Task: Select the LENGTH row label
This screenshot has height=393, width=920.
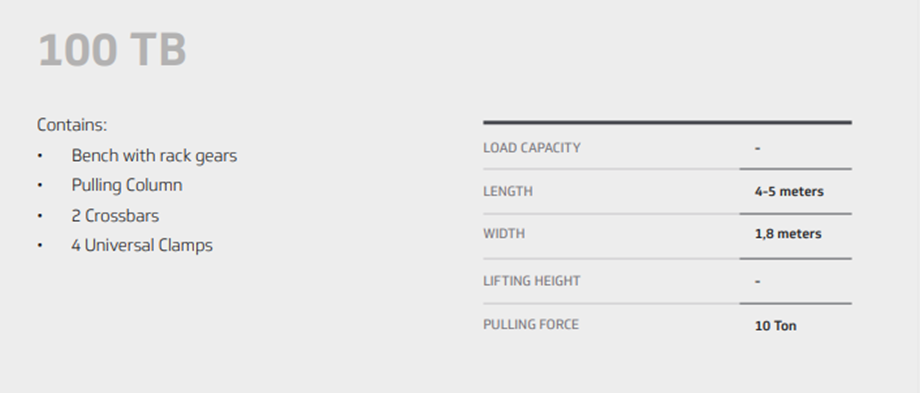Action: pos(508,191)
